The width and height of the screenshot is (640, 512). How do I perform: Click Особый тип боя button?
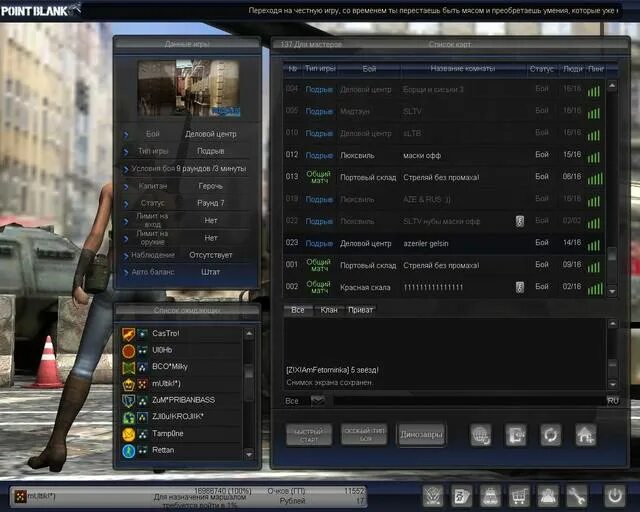tap(364, 435)
